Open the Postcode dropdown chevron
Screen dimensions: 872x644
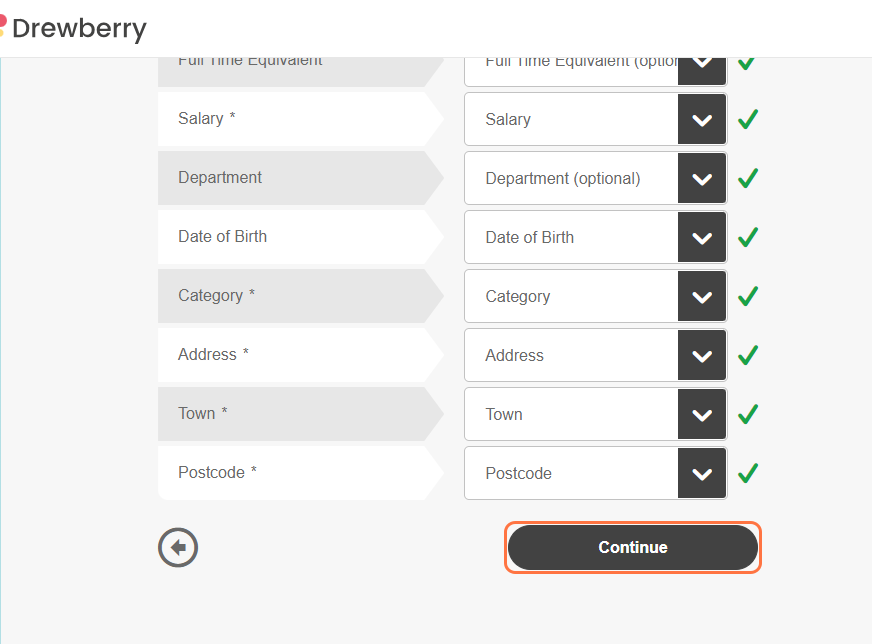click(x=702, y=473)
